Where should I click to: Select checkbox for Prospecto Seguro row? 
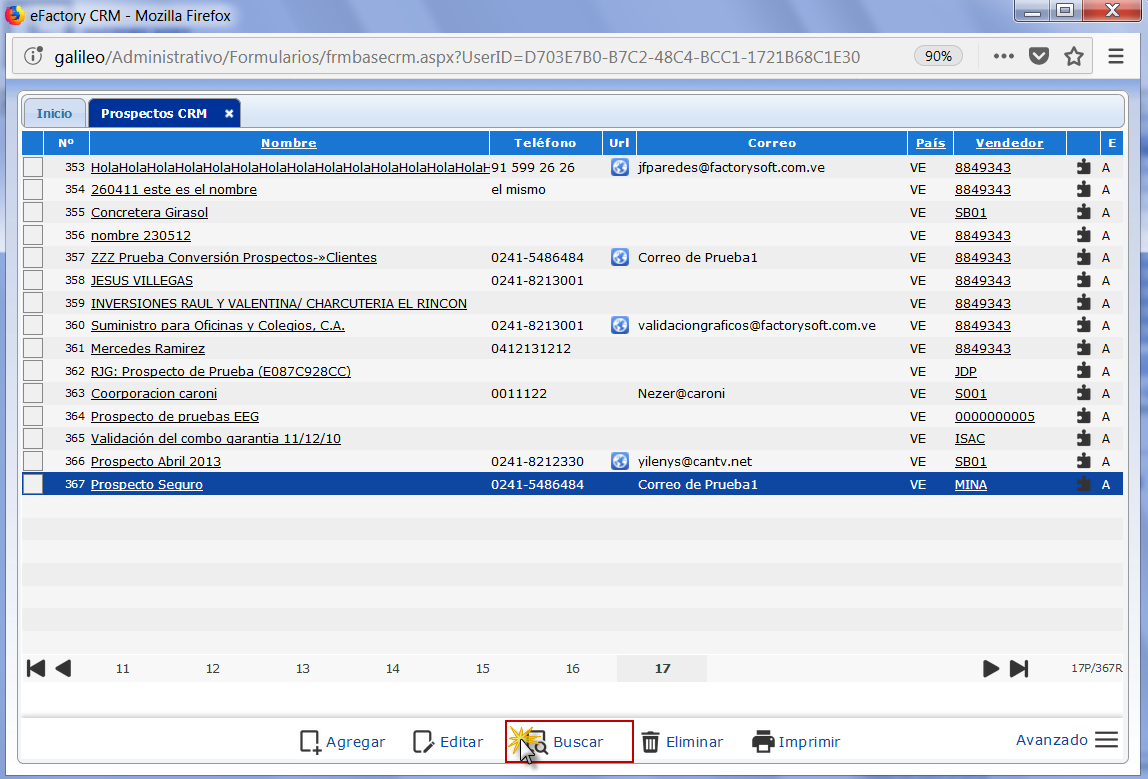[33, 484]
